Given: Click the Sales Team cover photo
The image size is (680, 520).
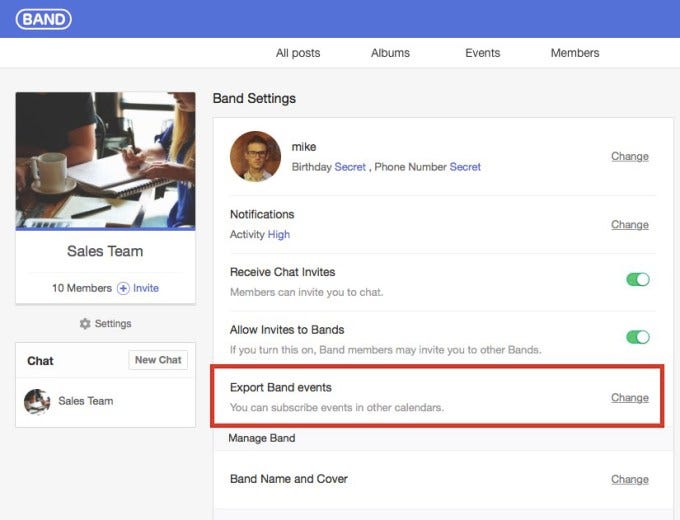Looking at the screenshot, I should (105, 161).
